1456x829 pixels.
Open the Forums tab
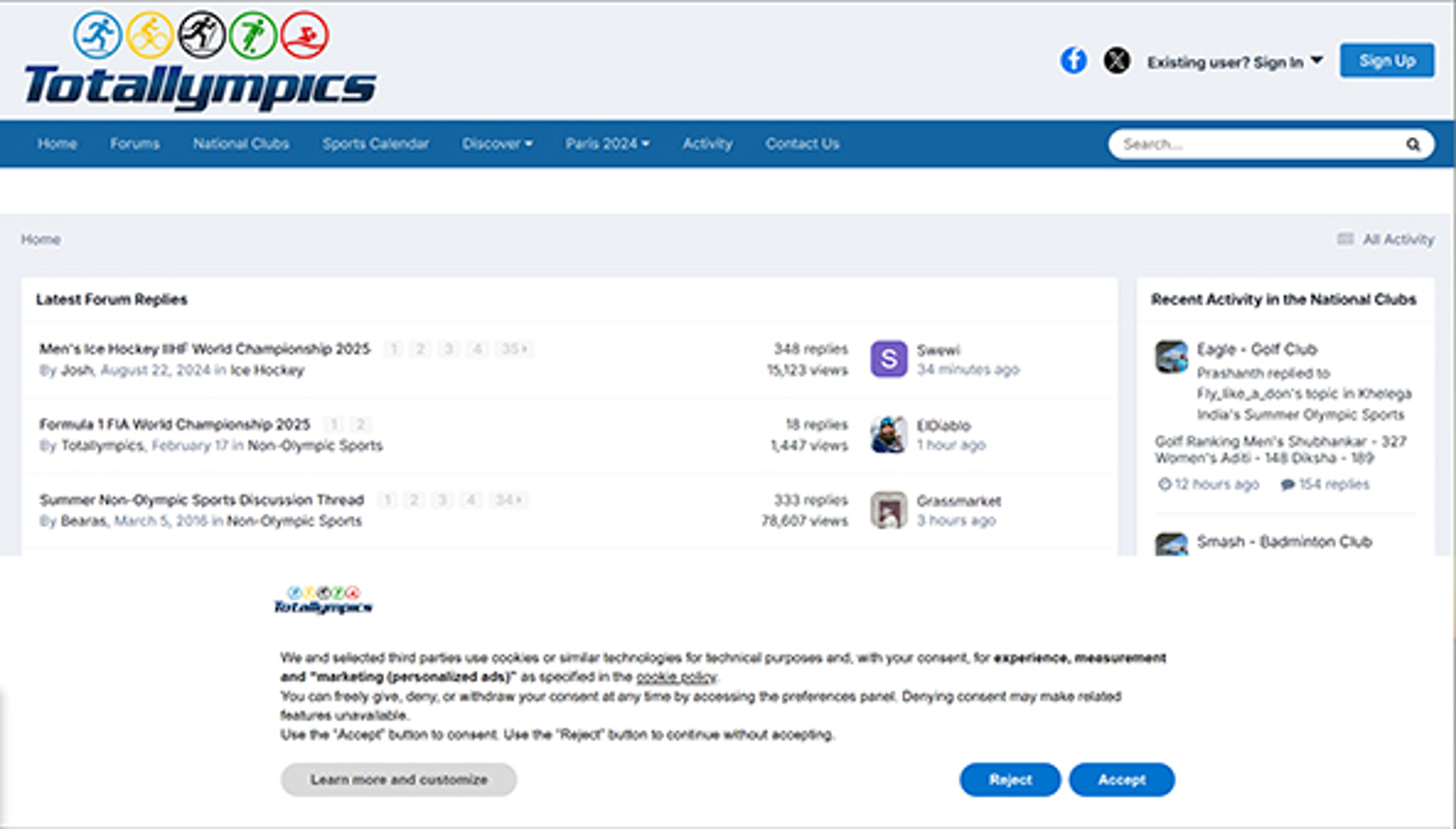tap(134, 143)
